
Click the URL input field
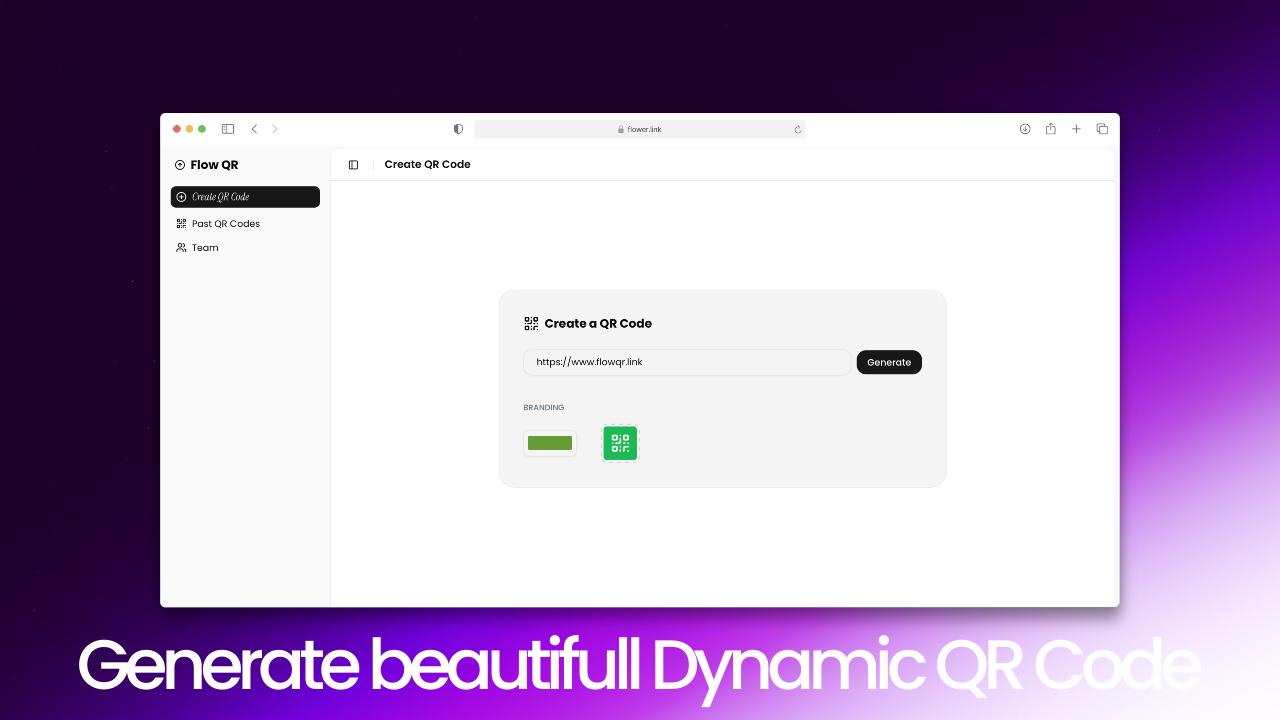click(x=687, y=362)
